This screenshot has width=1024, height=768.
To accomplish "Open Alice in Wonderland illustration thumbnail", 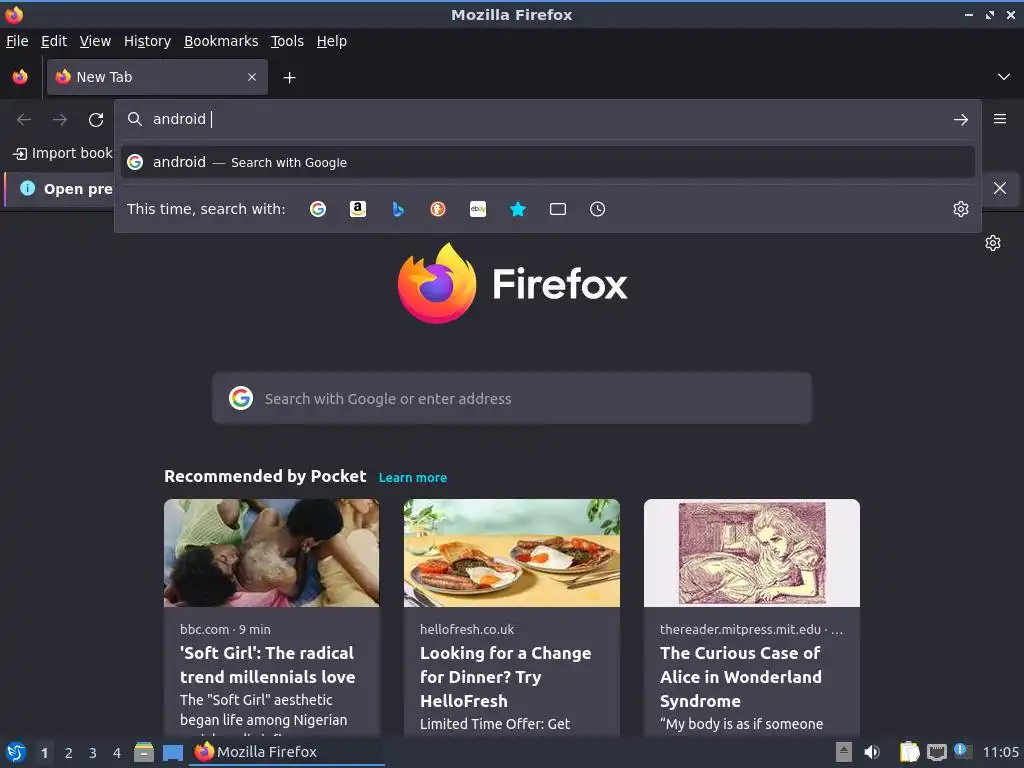I will (752, 553).
